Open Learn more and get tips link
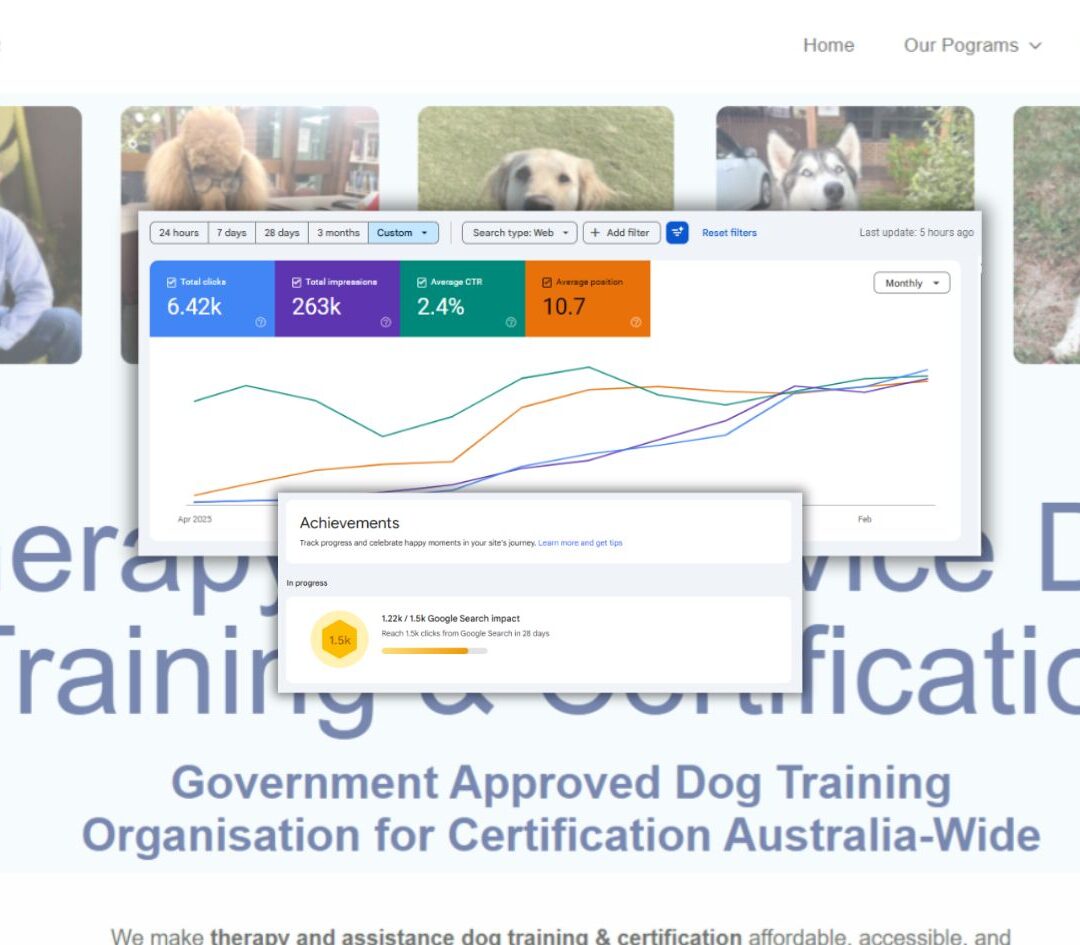This screenshot has height=945, width=1080. pos(580,543)
